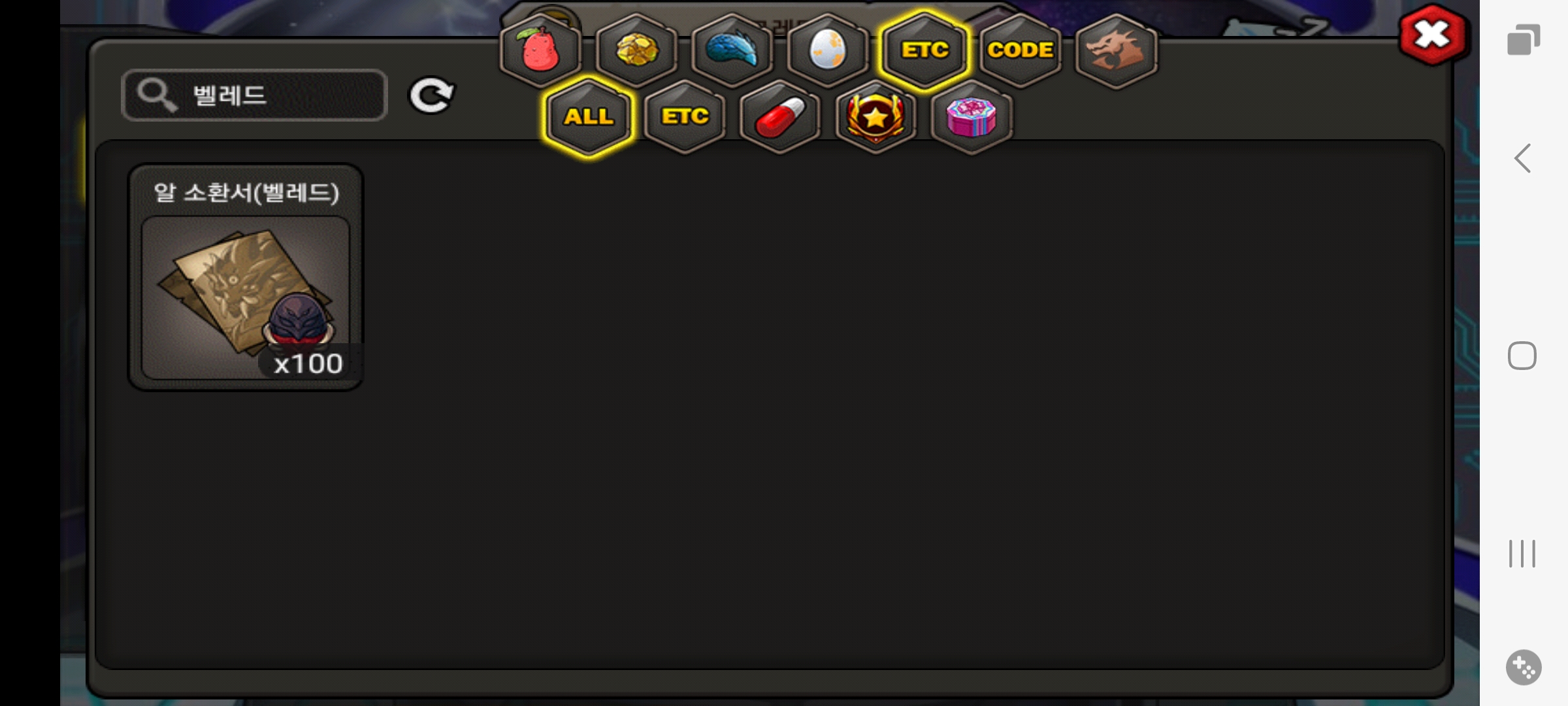
Task: Filter by star medal badge items
Action: pos(875,117)
